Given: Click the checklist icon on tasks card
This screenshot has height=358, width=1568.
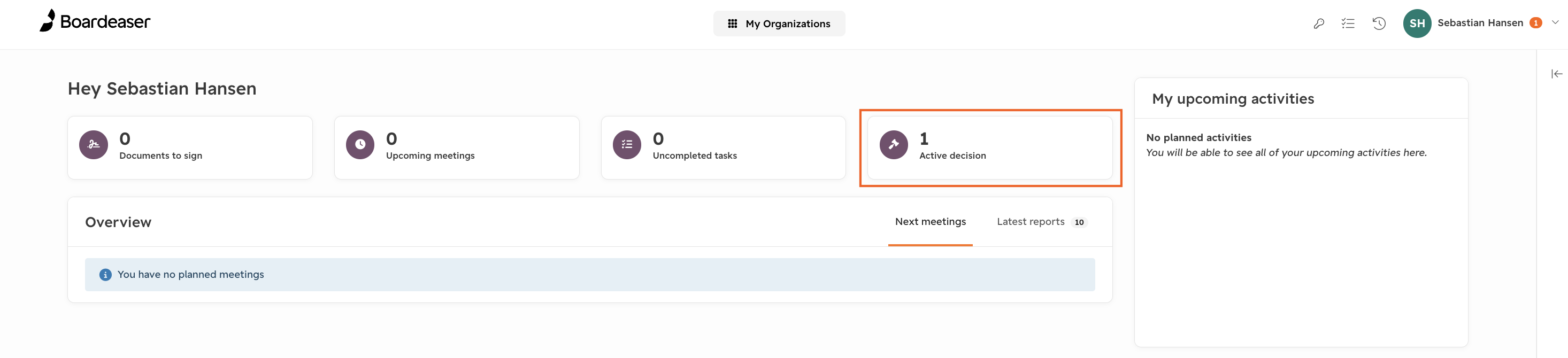Looking at the screenshot, I should [x=627, y=145].
